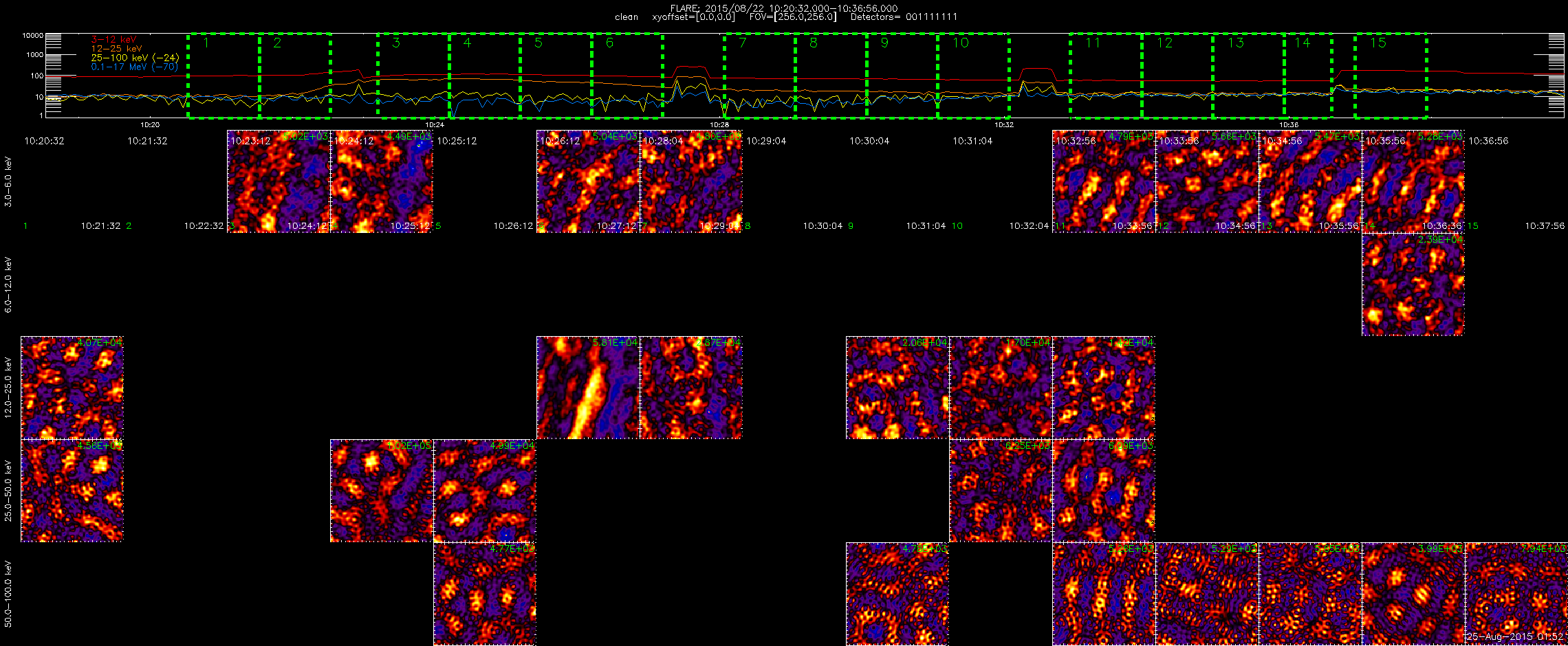Select the only 6-12 keV image panel

point(1413,285)
